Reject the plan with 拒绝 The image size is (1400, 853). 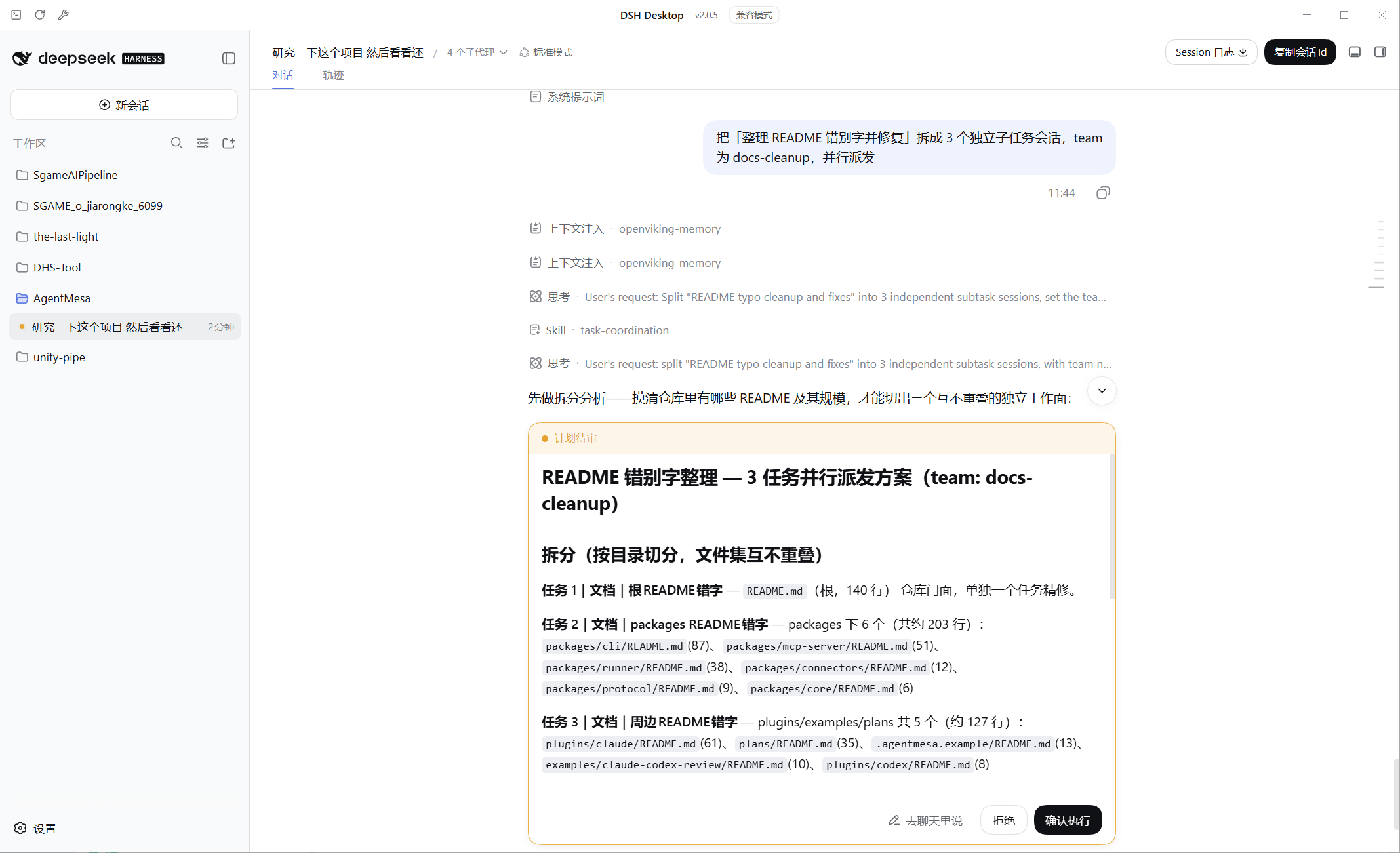coord(1003,820)
